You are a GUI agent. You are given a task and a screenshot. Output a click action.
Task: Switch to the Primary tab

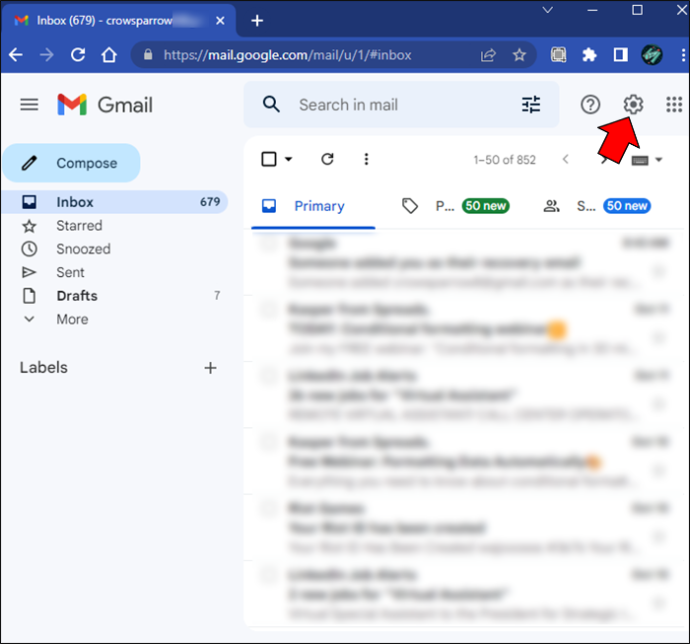pyautogui.click(x=313, y=206)
